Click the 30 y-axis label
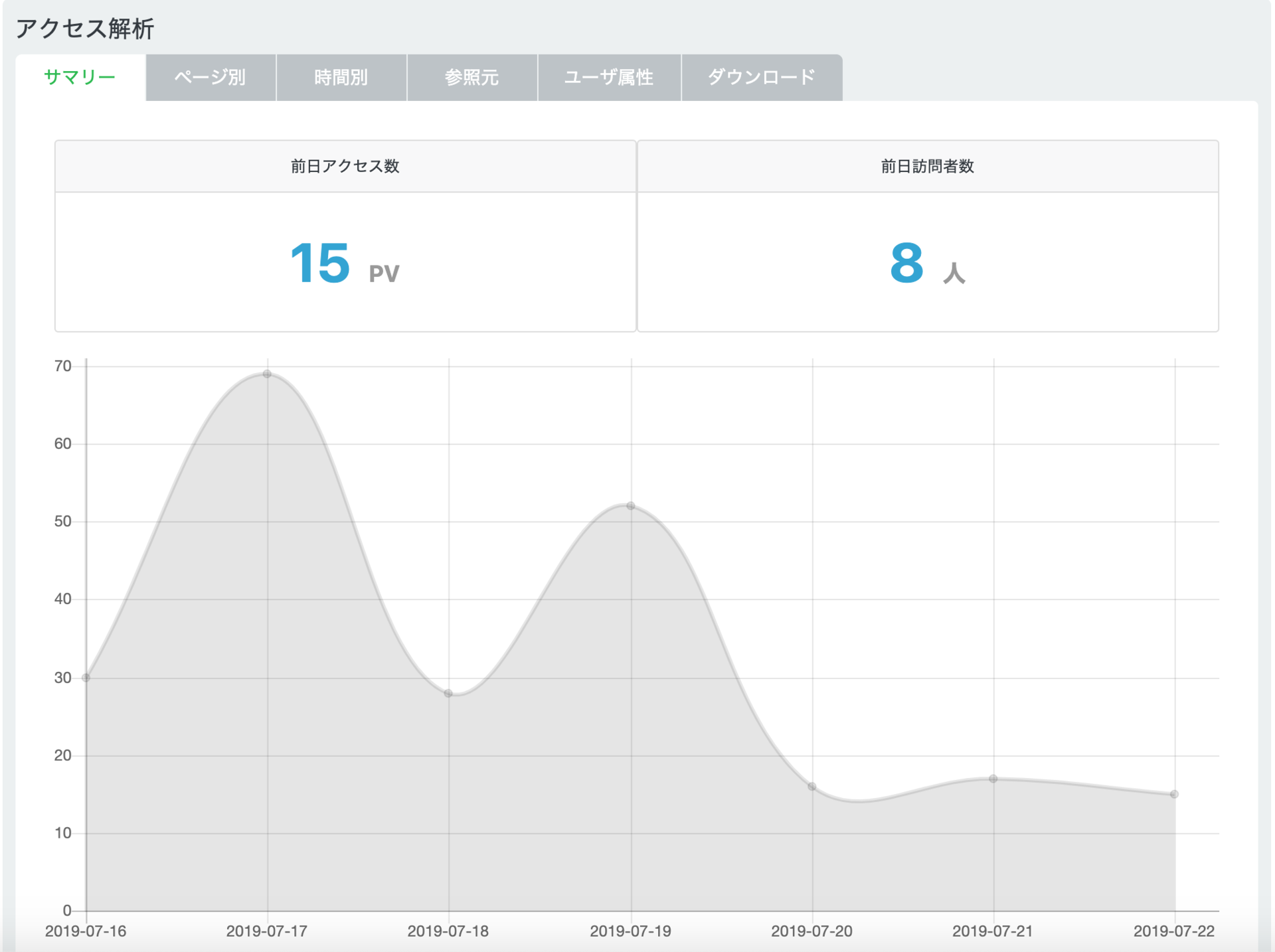Viewport: 1275px width, 952px height. [63, 678]
